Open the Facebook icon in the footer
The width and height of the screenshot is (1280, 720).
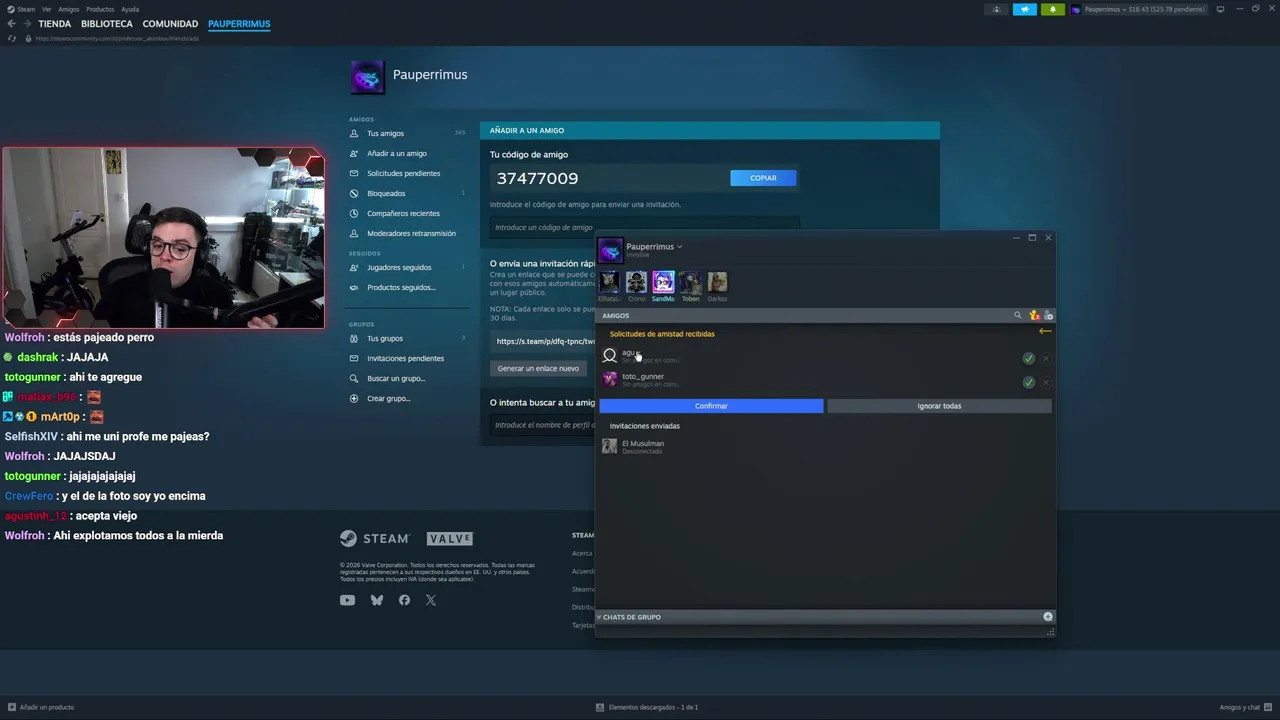coord(404,600)
